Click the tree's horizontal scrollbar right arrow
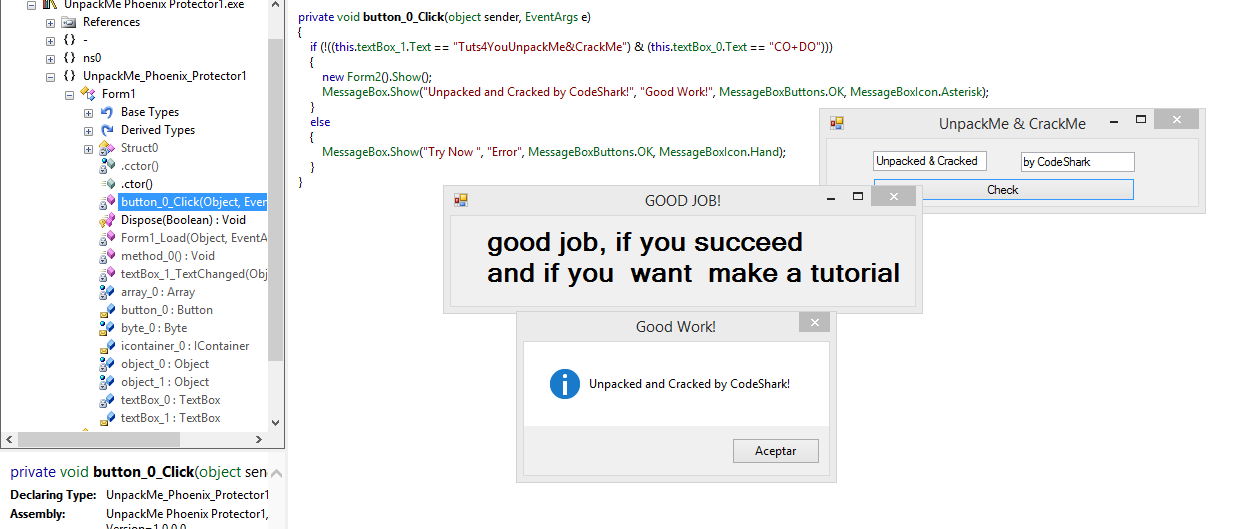Viewport: 1248px width, 529px height. (258, 439)
